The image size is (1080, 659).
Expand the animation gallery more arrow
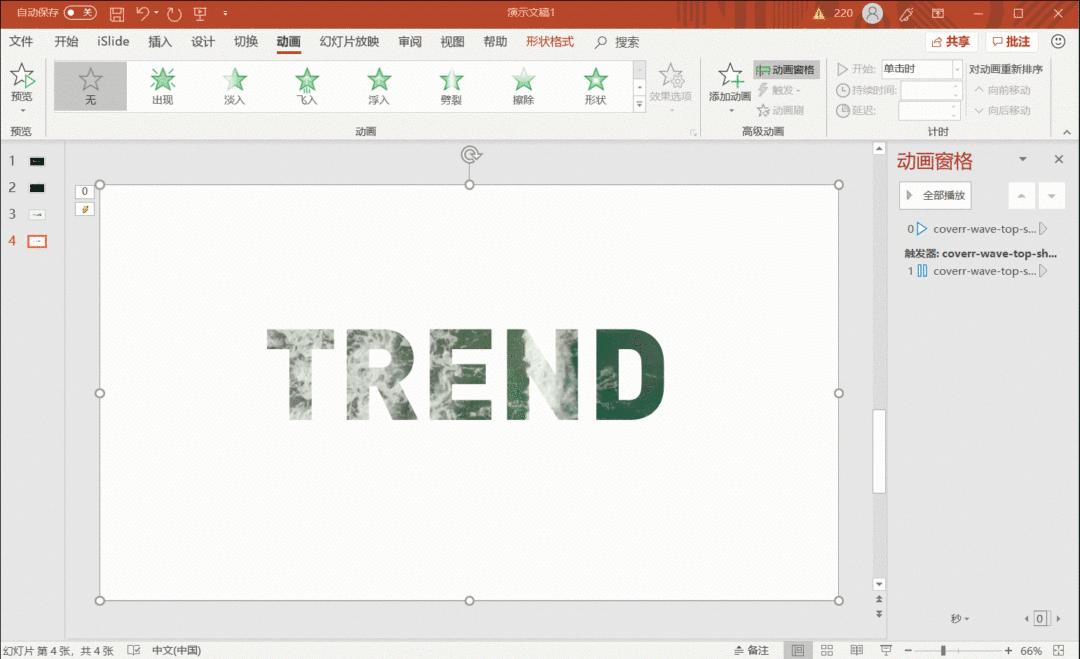[x=639, y=104]
